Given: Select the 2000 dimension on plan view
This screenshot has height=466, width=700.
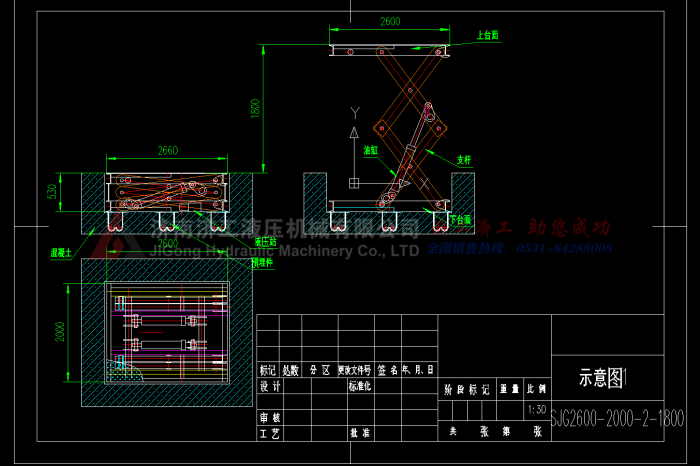Looking at the screenshot, I should pyautogui.click(x=61, y=331).
